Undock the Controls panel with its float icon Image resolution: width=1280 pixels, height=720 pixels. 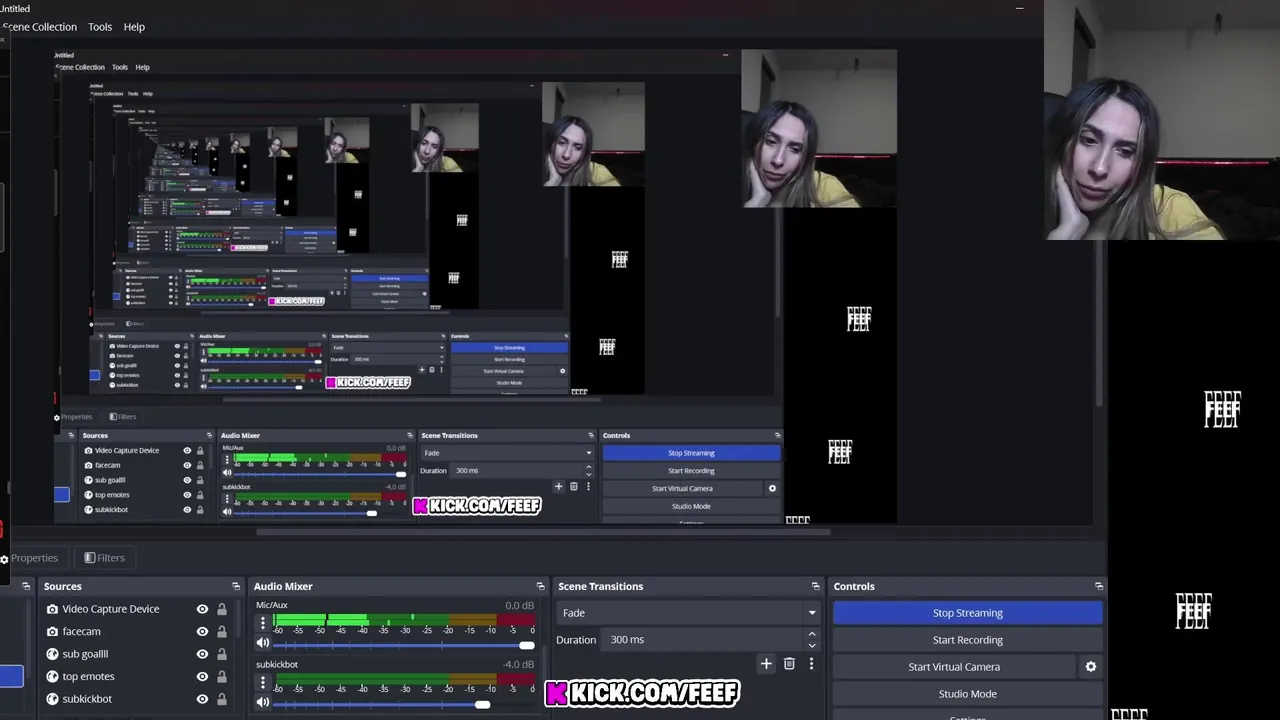coord(1099,586)
